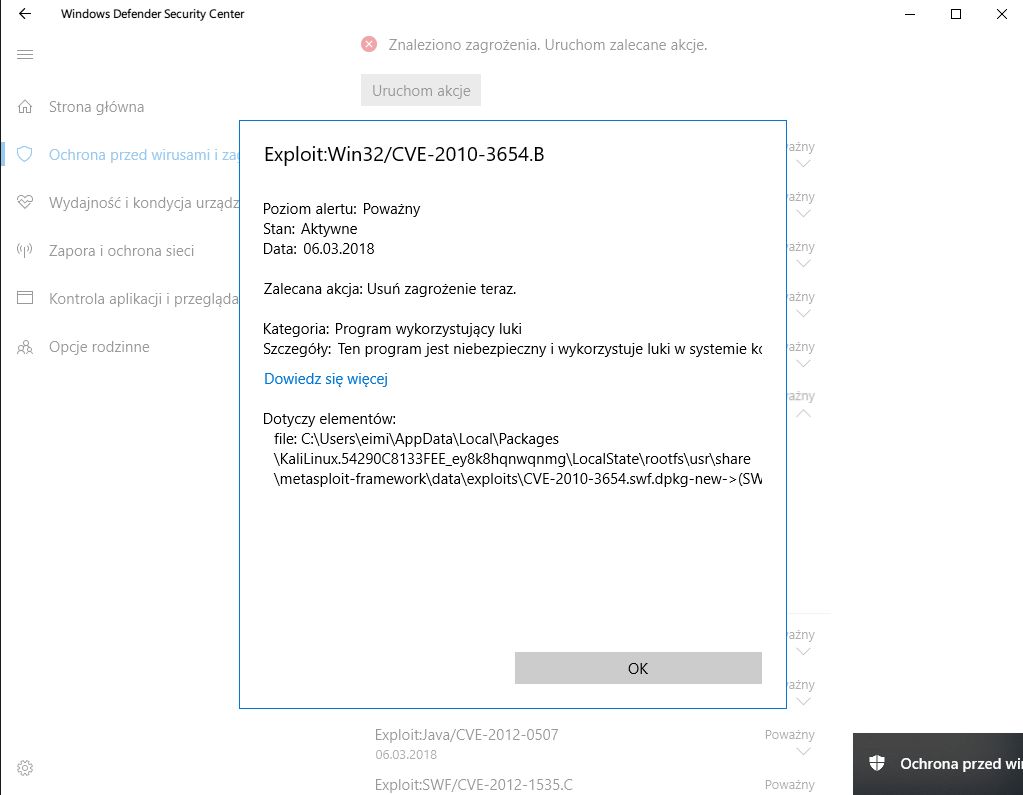This screenshot has width=1023, height=795.
Task: Open the topmost Poważny severity dropdown chevron
Action: tap(803, 162)
